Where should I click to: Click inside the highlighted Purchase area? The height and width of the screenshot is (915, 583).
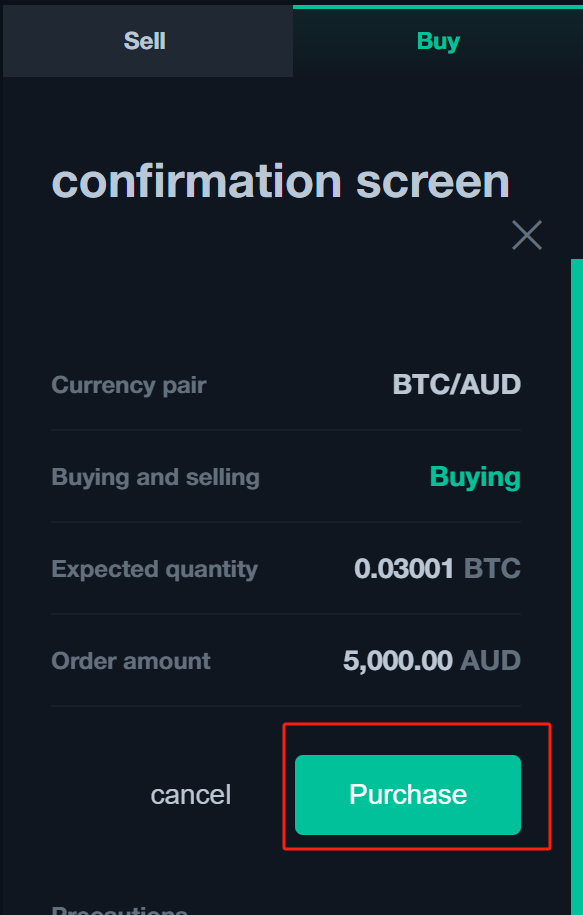pyautogui.click(x=408, y=794)
